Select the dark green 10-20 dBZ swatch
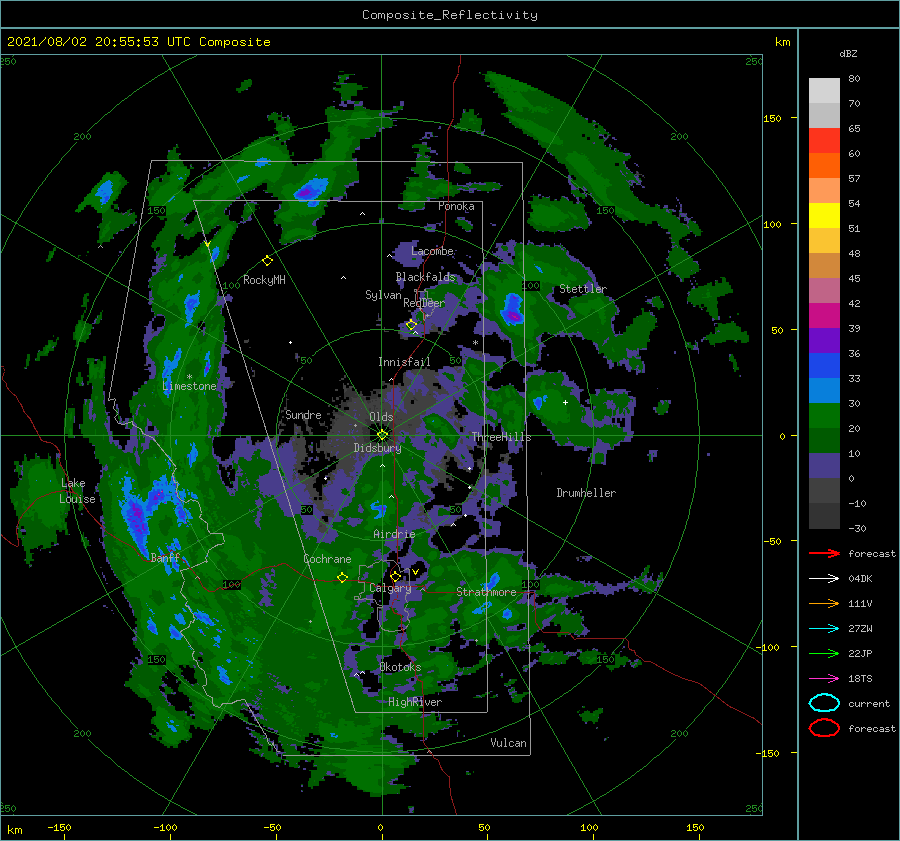The height and width of the screenshot is (841, 900). pos(824,441)
